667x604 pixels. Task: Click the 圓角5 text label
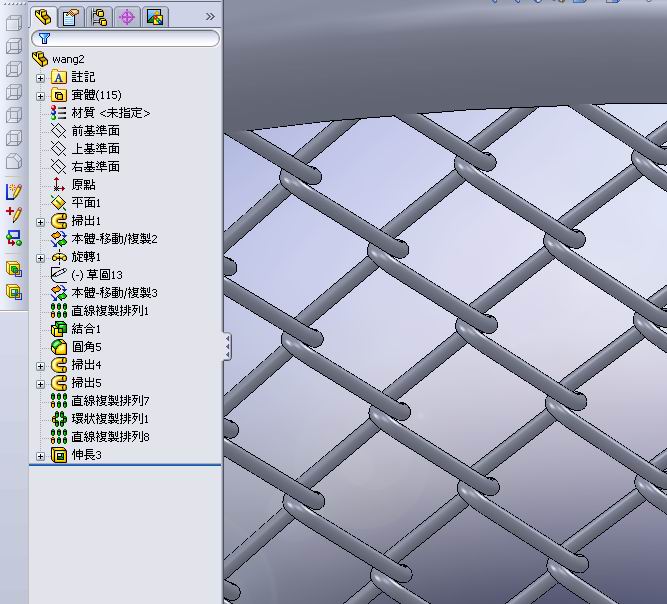pos(86,347)
